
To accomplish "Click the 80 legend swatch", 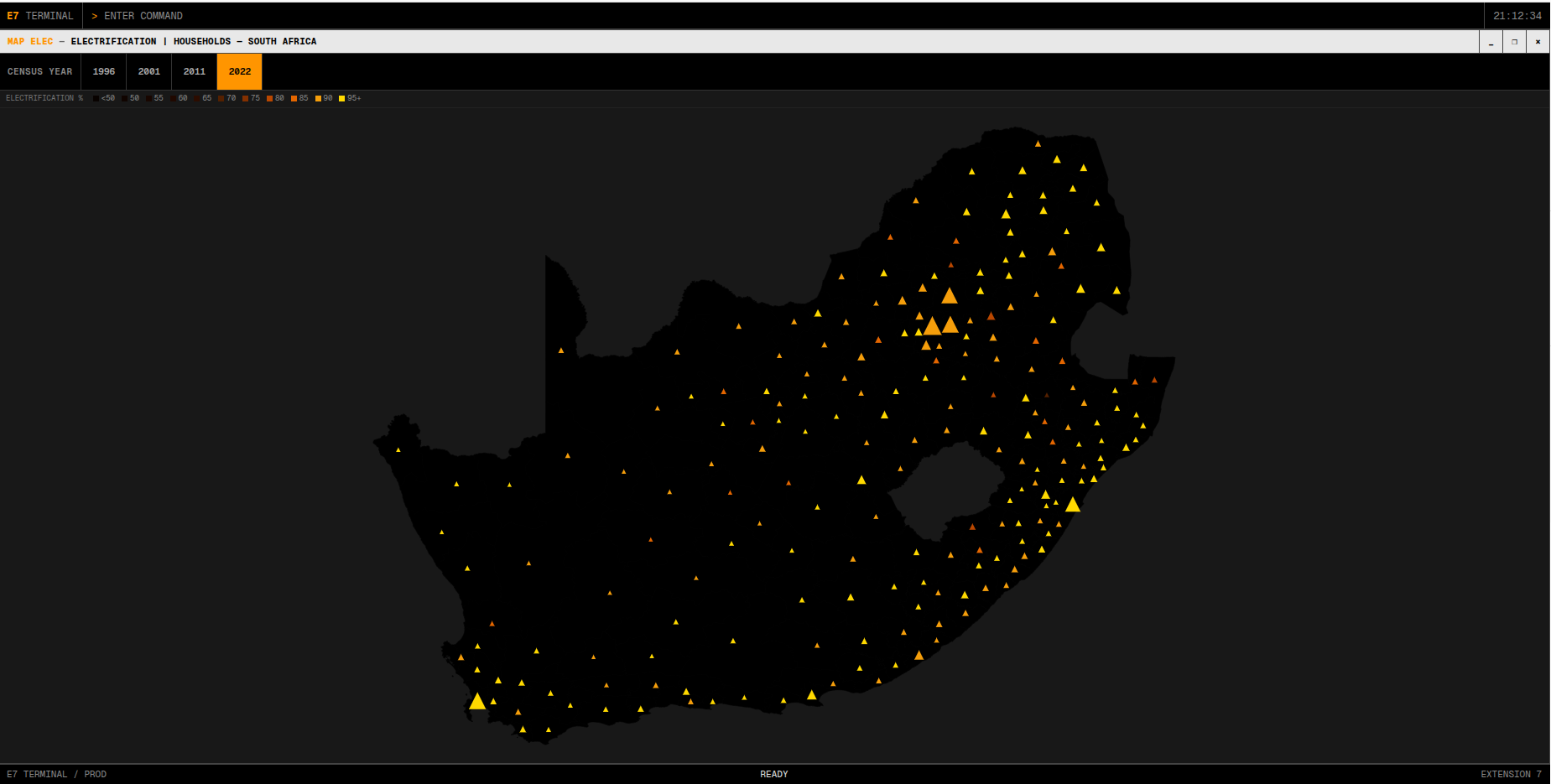I will coord(270,98).
